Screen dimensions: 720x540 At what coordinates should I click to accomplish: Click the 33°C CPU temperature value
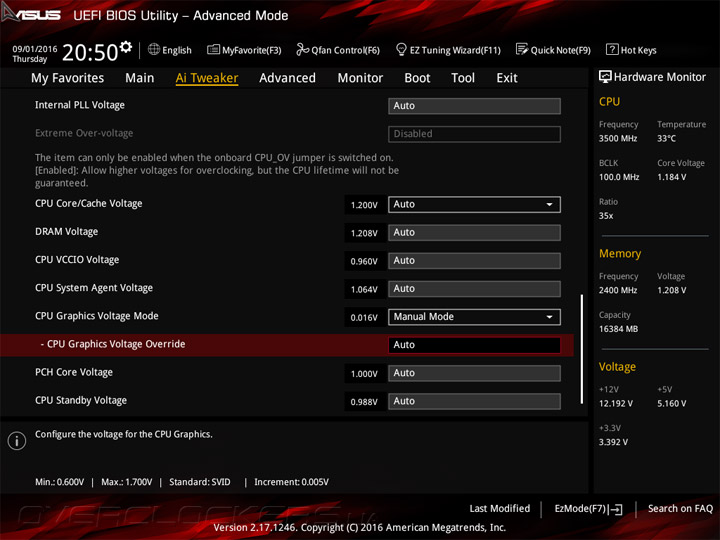[666, 138]
